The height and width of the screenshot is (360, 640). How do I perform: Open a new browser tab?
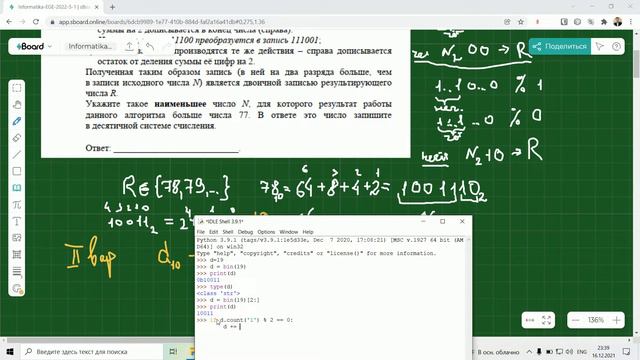click(112, 7)
